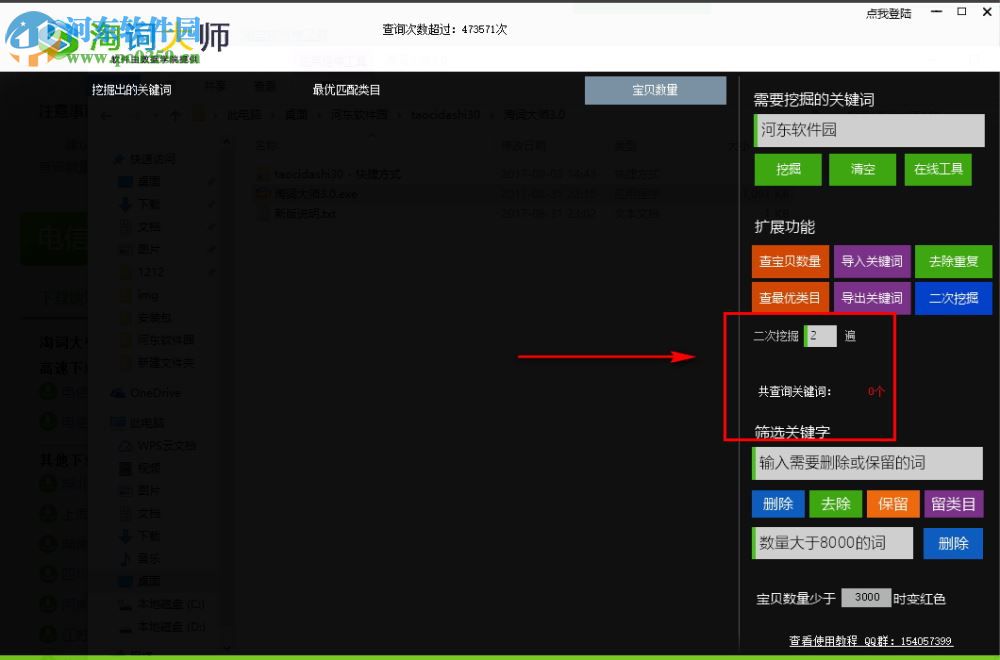The width and height of the screenshot is (1000, 660).
Task: Open WPS云文档 from the sidebar
Action: point(158,445)
